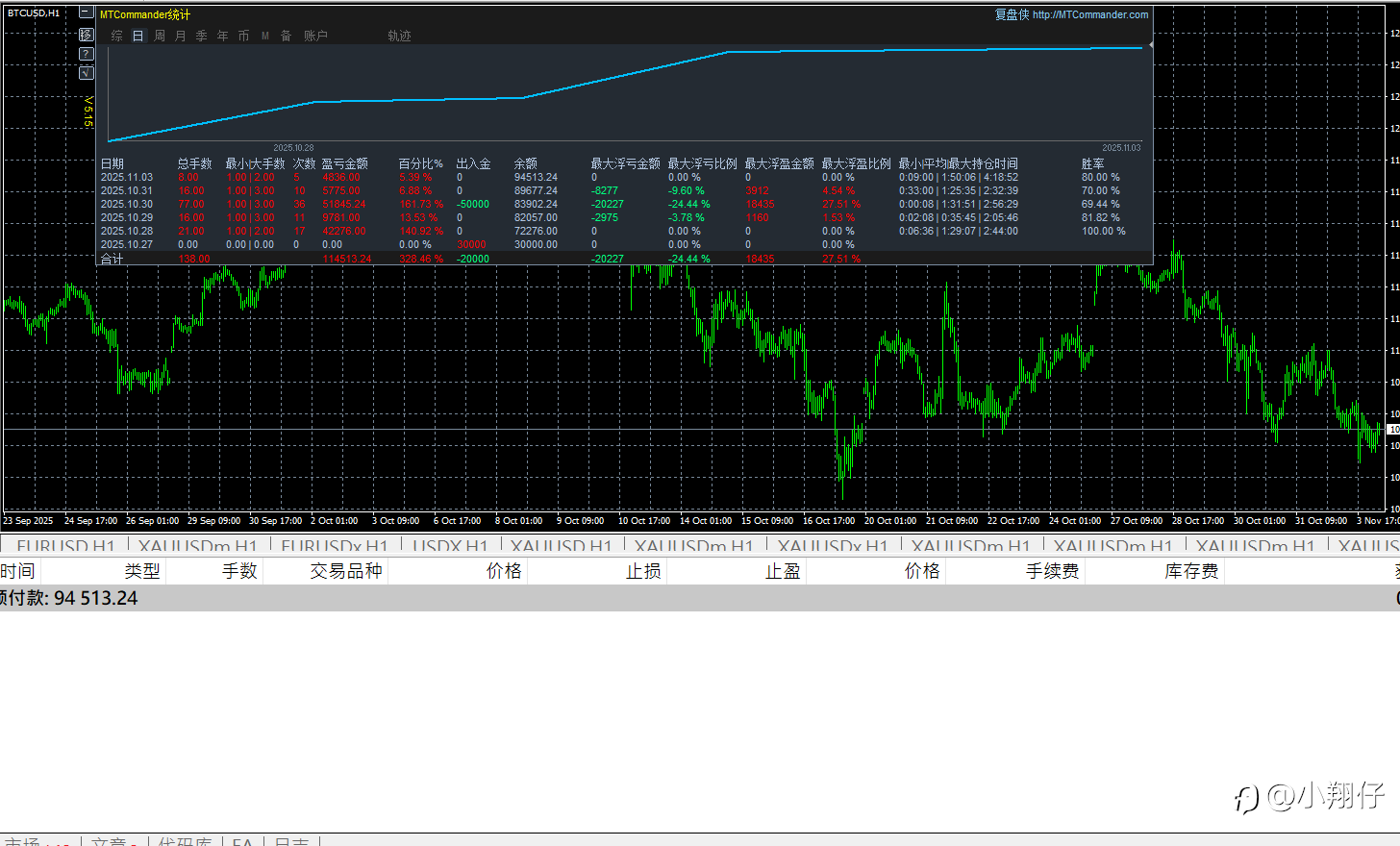The width and height of the screenshot is (1400, 846).
Task: Click the M magic number filter
Action: coord(265,36)
